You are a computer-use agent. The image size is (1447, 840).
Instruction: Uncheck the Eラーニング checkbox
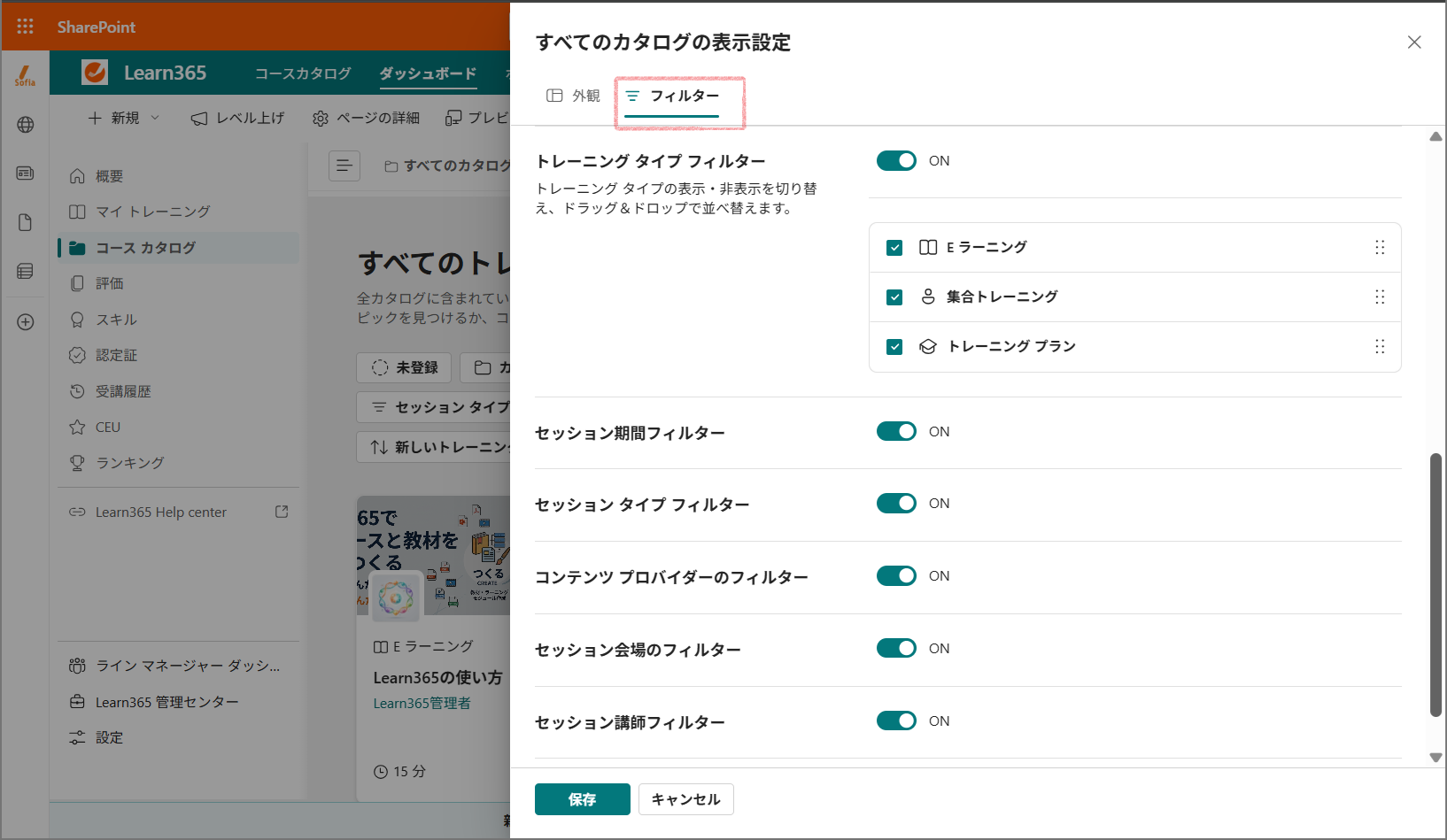pos(894,248)
